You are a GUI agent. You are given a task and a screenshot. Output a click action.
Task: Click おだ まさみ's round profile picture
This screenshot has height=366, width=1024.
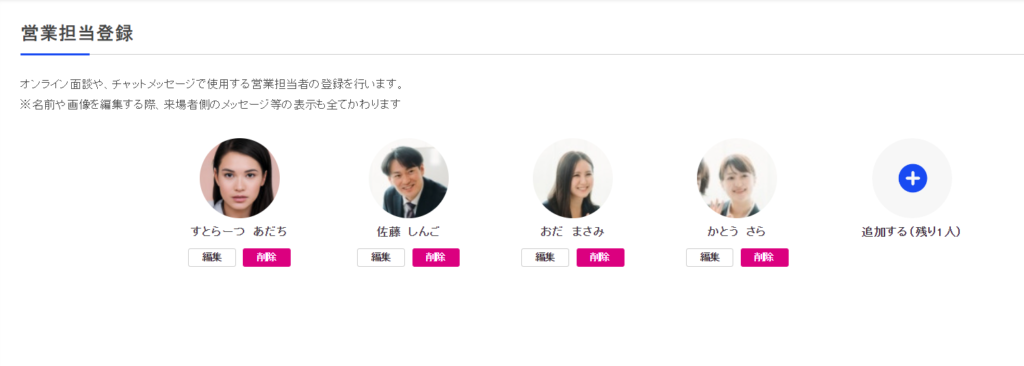(573, 178)
